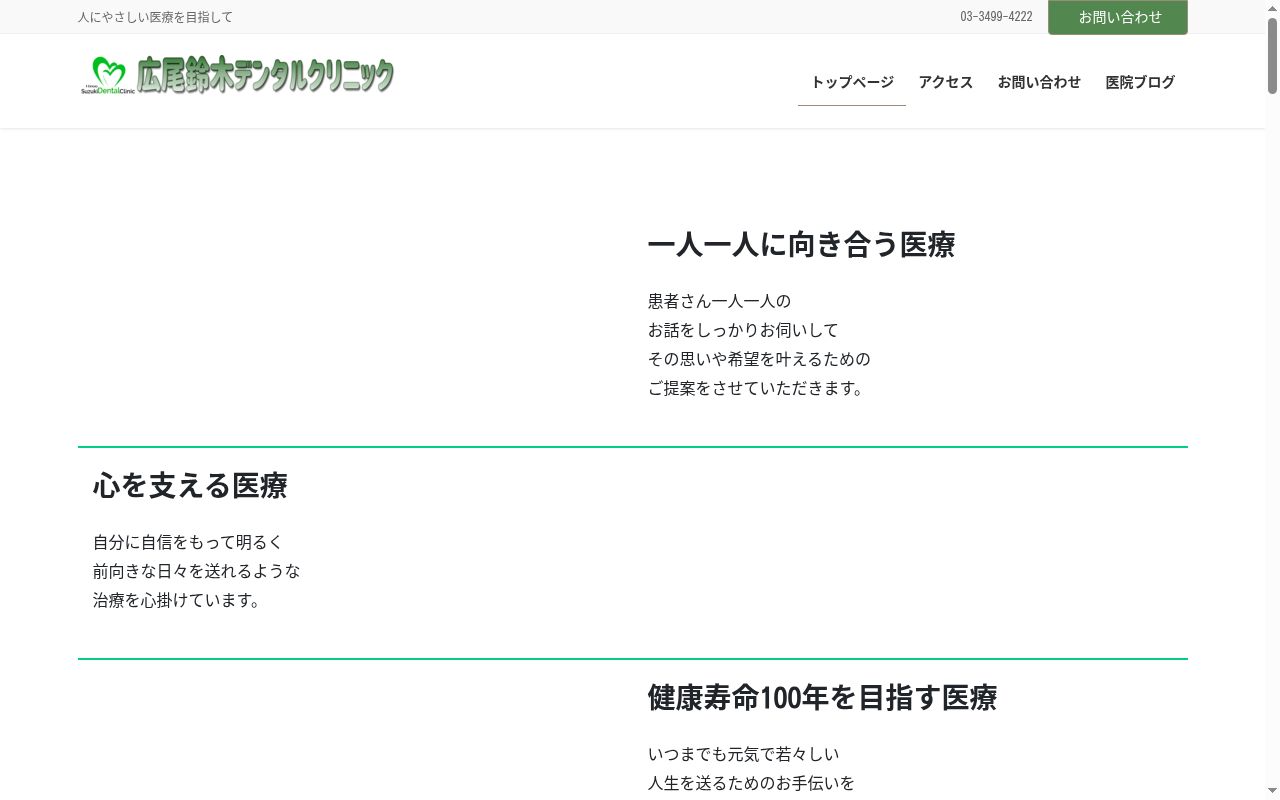The image size is (1280, 800).
Task: Click the 広尾鈴木デンタルクリニック logo
Action: point(237,75)
